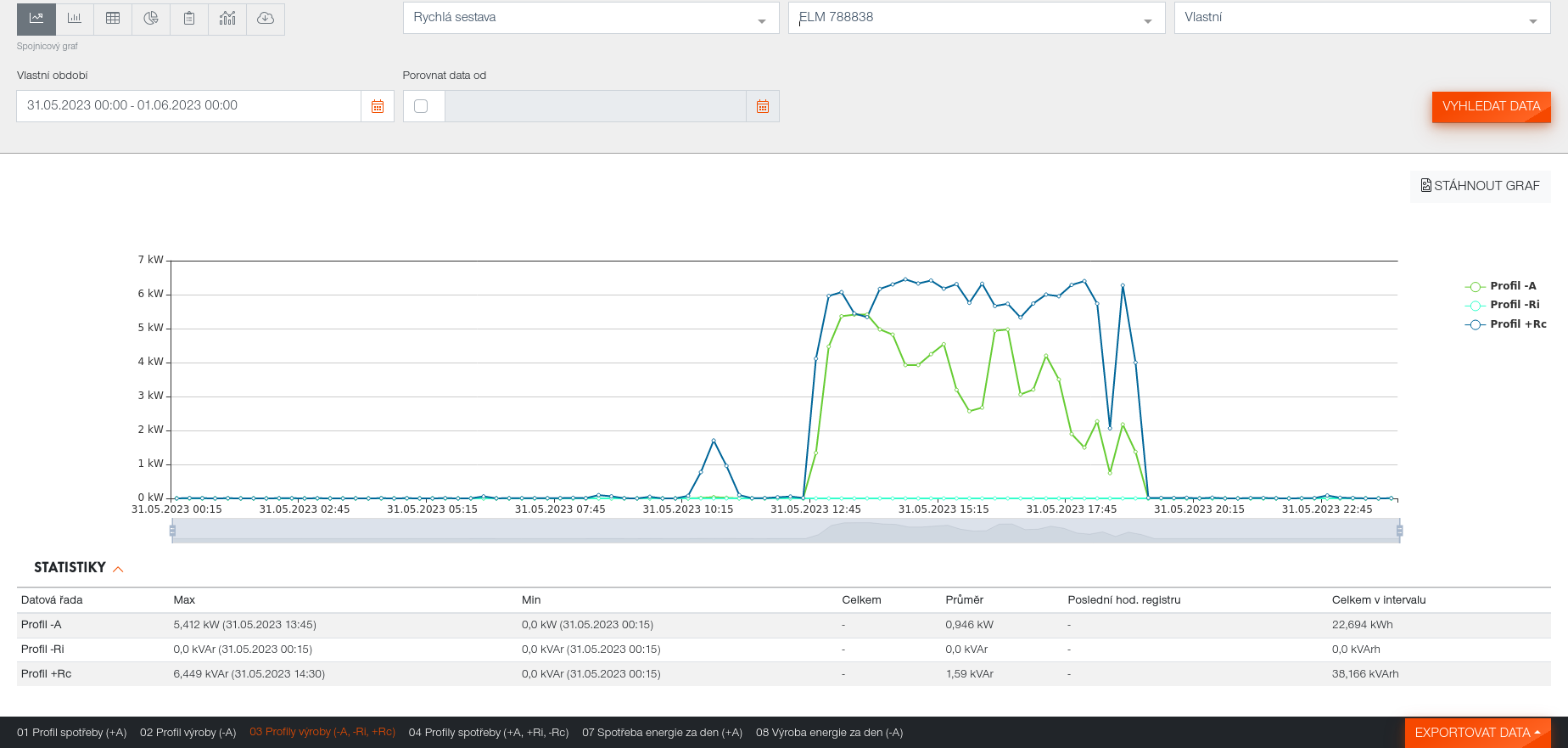Toggle Profil -A series in legend
Image resolution: width=1568 pixels, height=748 pixels.
tap(1501, 286)
